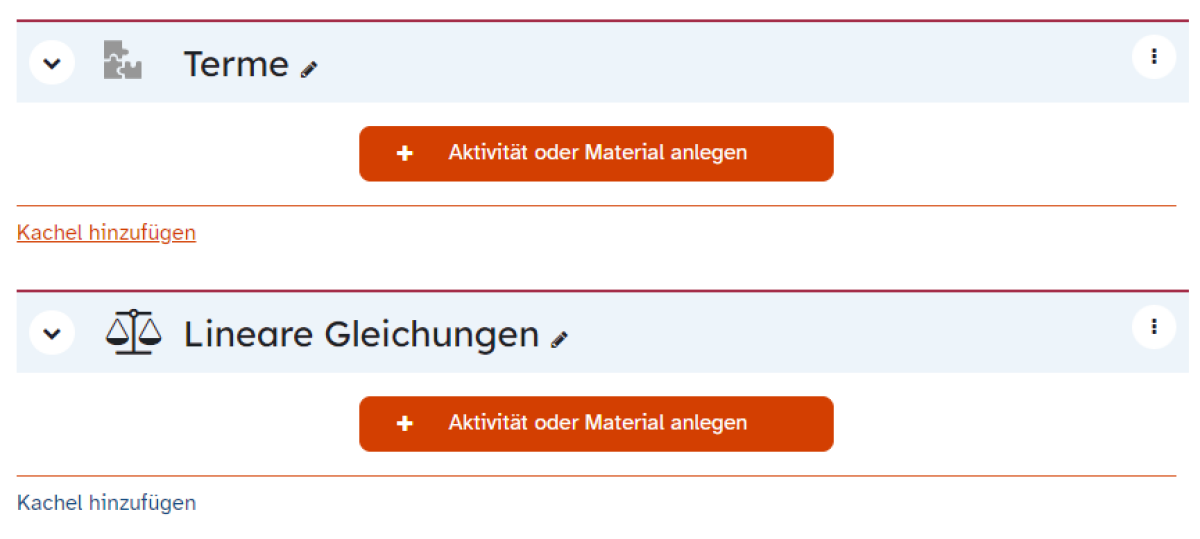Viewport: 1200px width, 539px height.
Task: Open the three-dot menu for Lineare Gleichungen
Action: click(1154, 326)
